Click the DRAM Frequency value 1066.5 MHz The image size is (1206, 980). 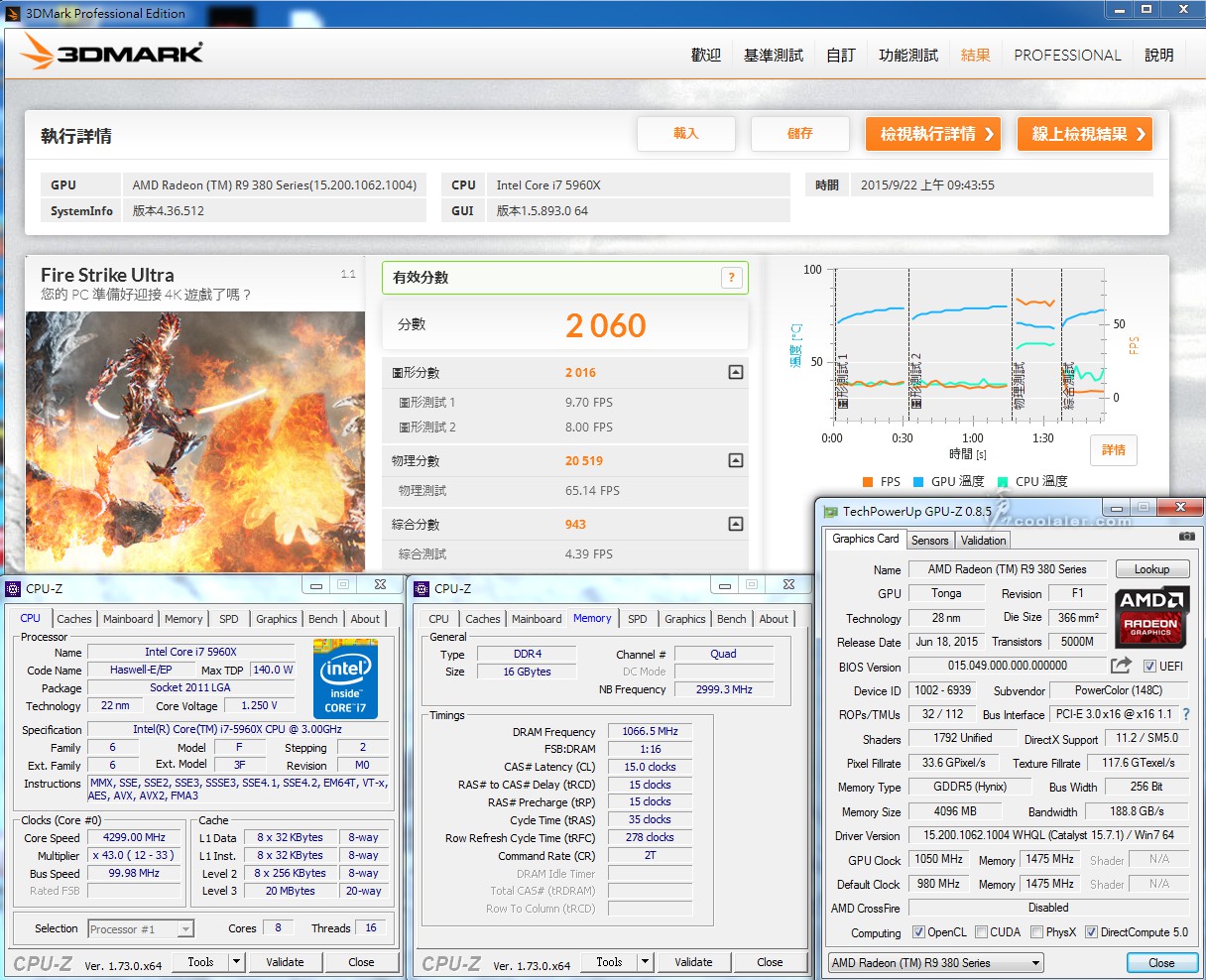pyautogui.click(x=650, y=732)
